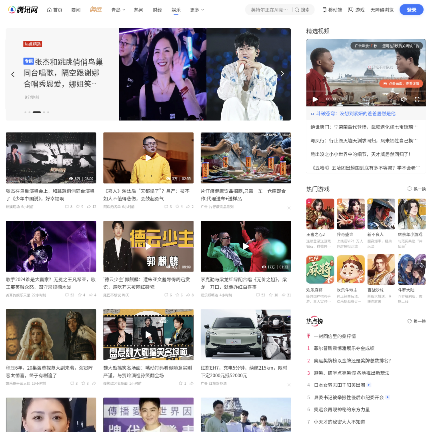Open the last playlist item starting with a bracket
This screenshot has width=432, height=432.
365,168
